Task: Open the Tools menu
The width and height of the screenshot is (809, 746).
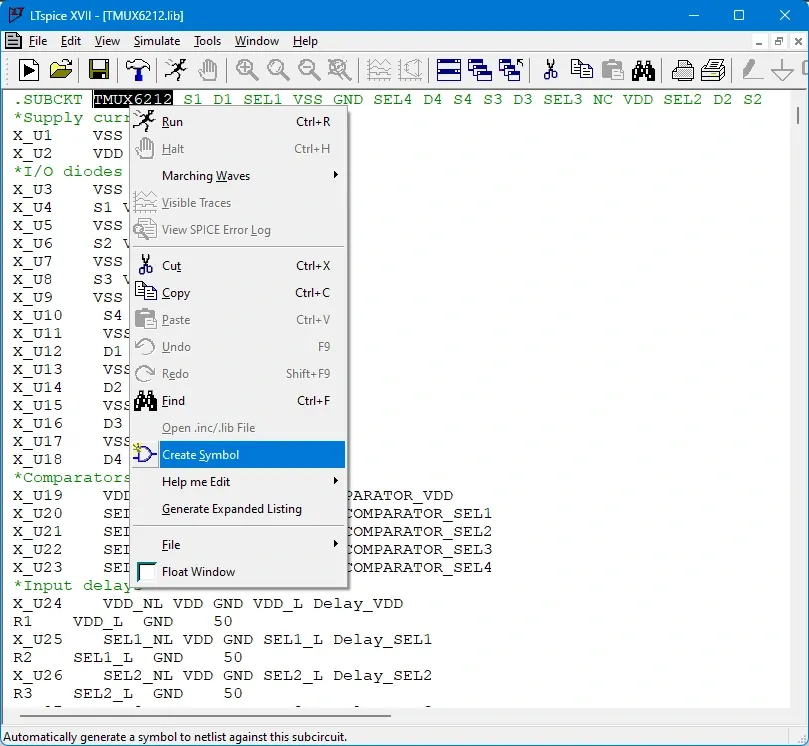Action: tap(207, 41)
